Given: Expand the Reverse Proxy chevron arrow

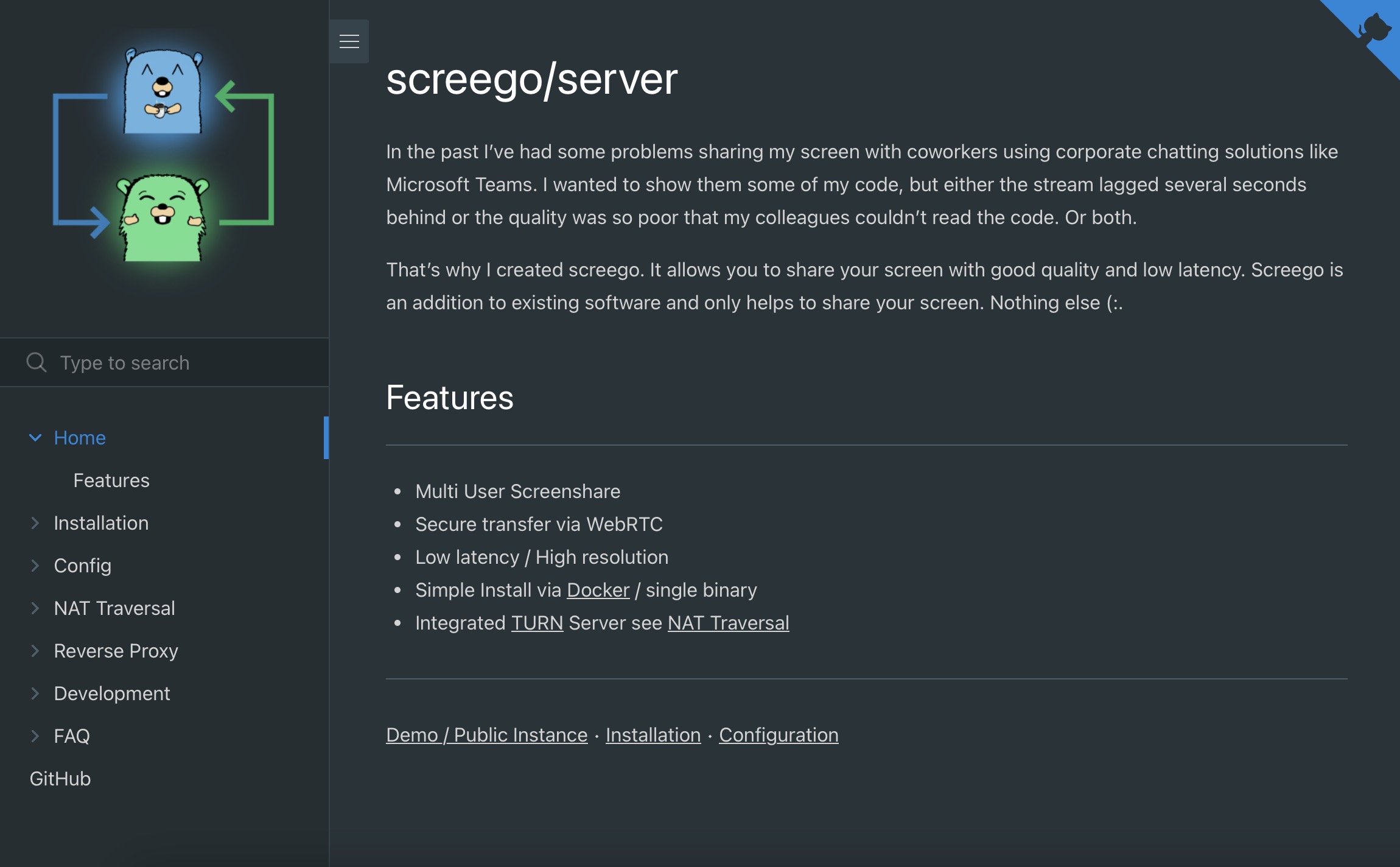Looking at the screenshot, I should pos(35,651).
